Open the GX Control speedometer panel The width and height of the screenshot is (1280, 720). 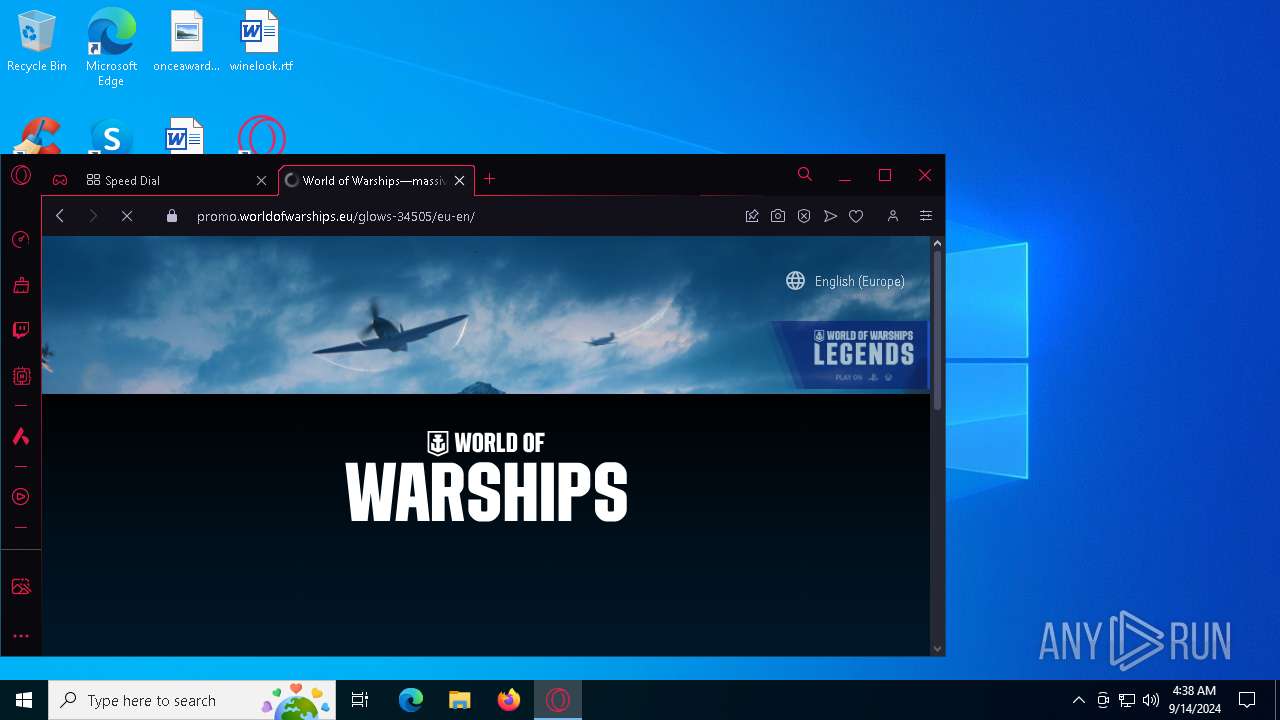click(20, 240)
